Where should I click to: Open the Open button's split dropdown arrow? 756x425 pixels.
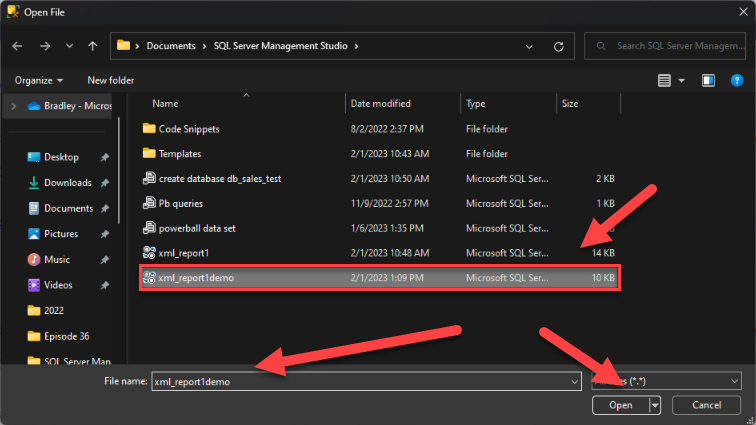(655, 405)
